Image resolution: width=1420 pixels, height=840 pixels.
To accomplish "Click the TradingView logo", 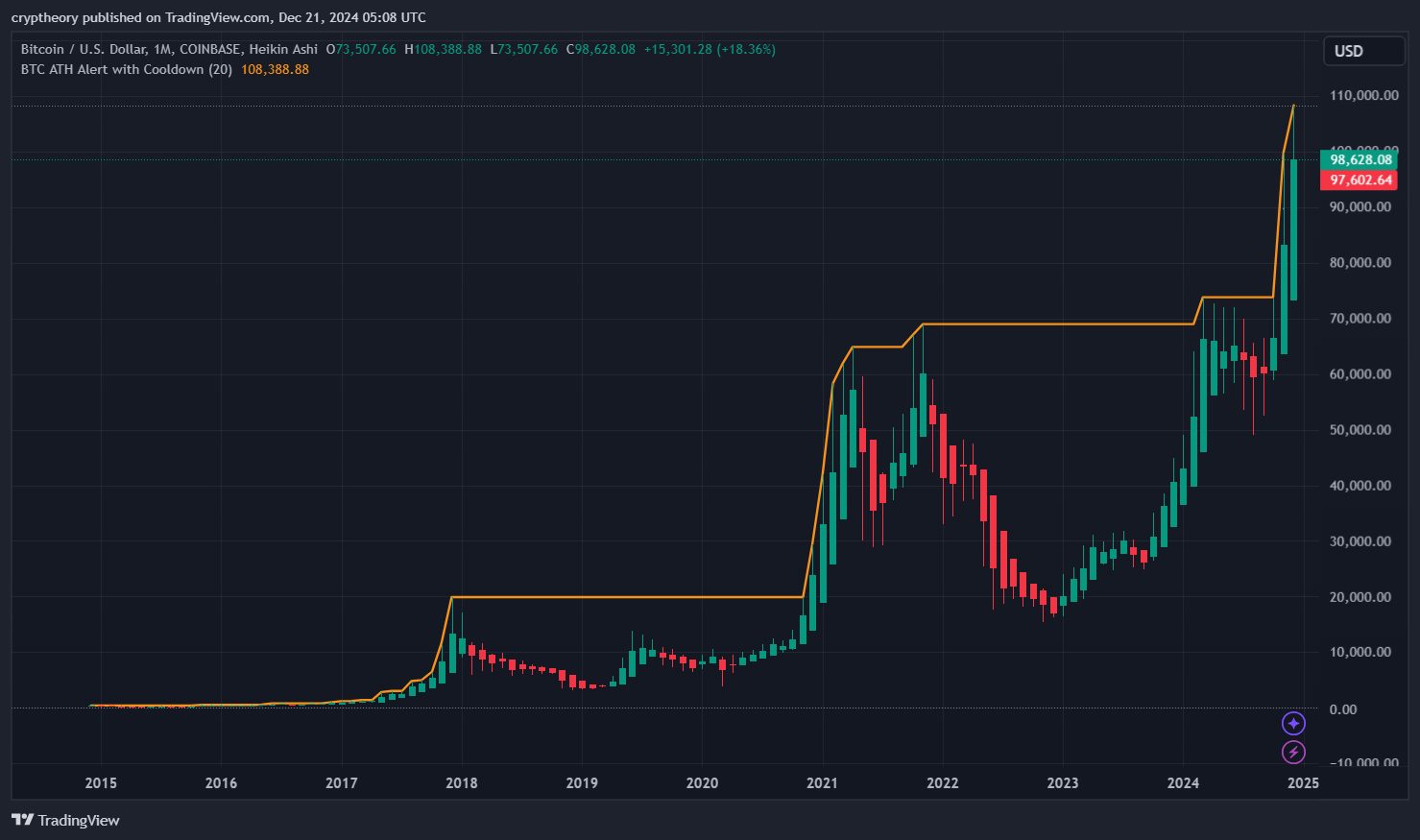I will pos(65,820).
